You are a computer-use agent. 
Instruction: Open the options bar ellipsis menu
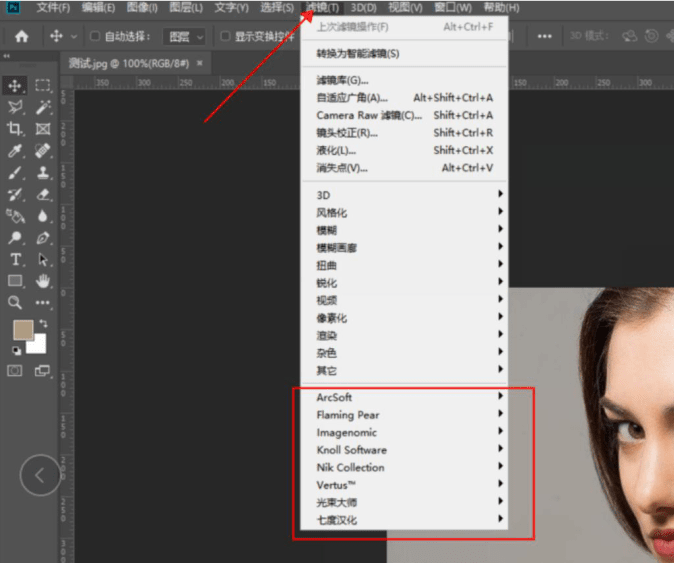coord(545,37)
